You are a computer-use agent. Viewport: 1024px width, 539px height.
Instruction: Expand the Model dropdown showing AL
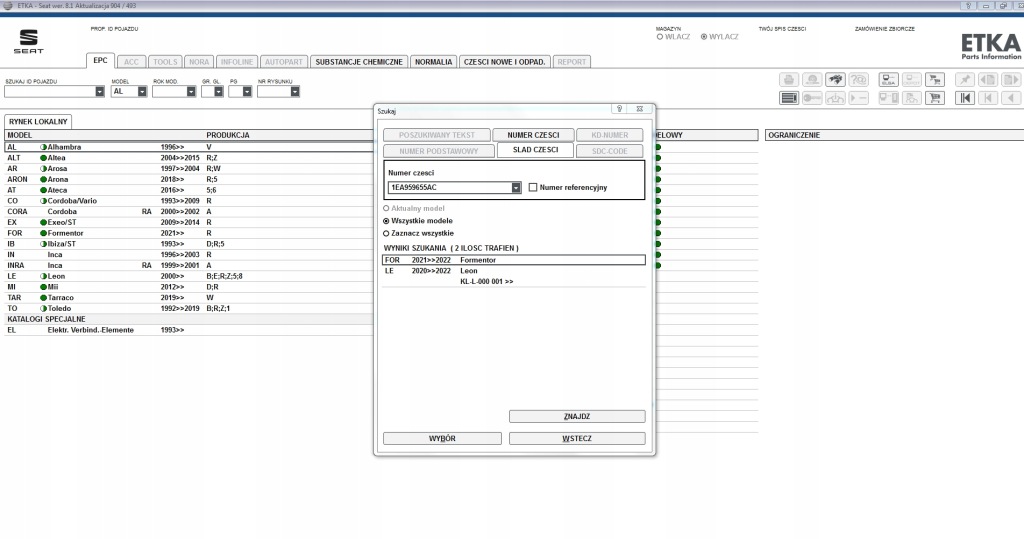tap(142, 92)
